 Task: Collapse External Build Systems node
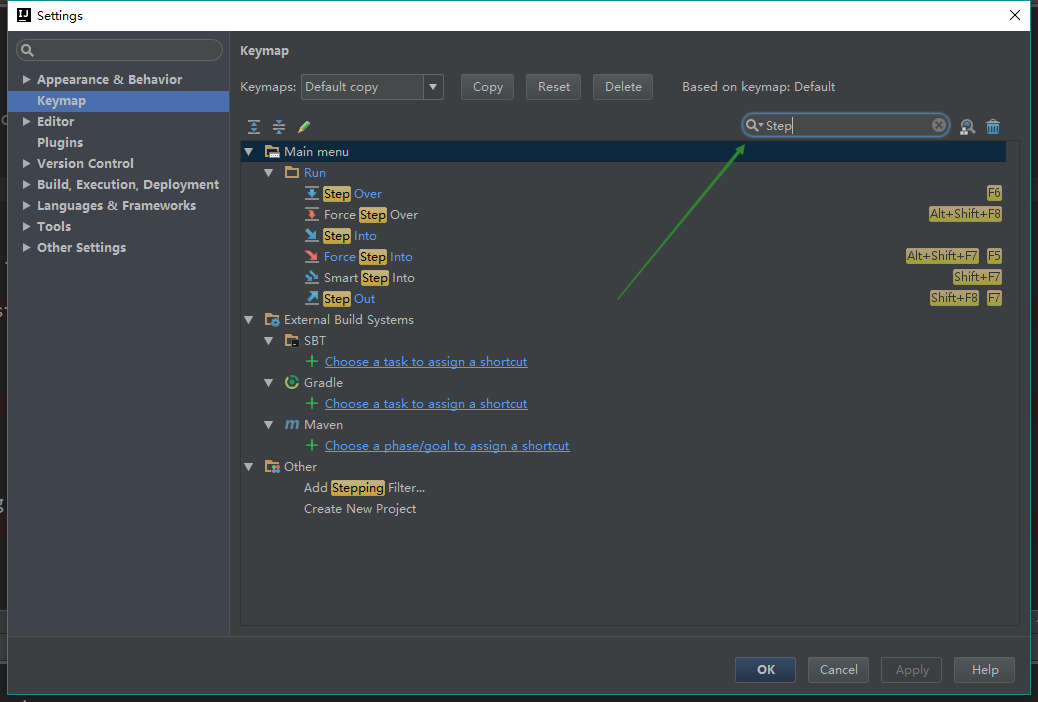pos(249,320)
